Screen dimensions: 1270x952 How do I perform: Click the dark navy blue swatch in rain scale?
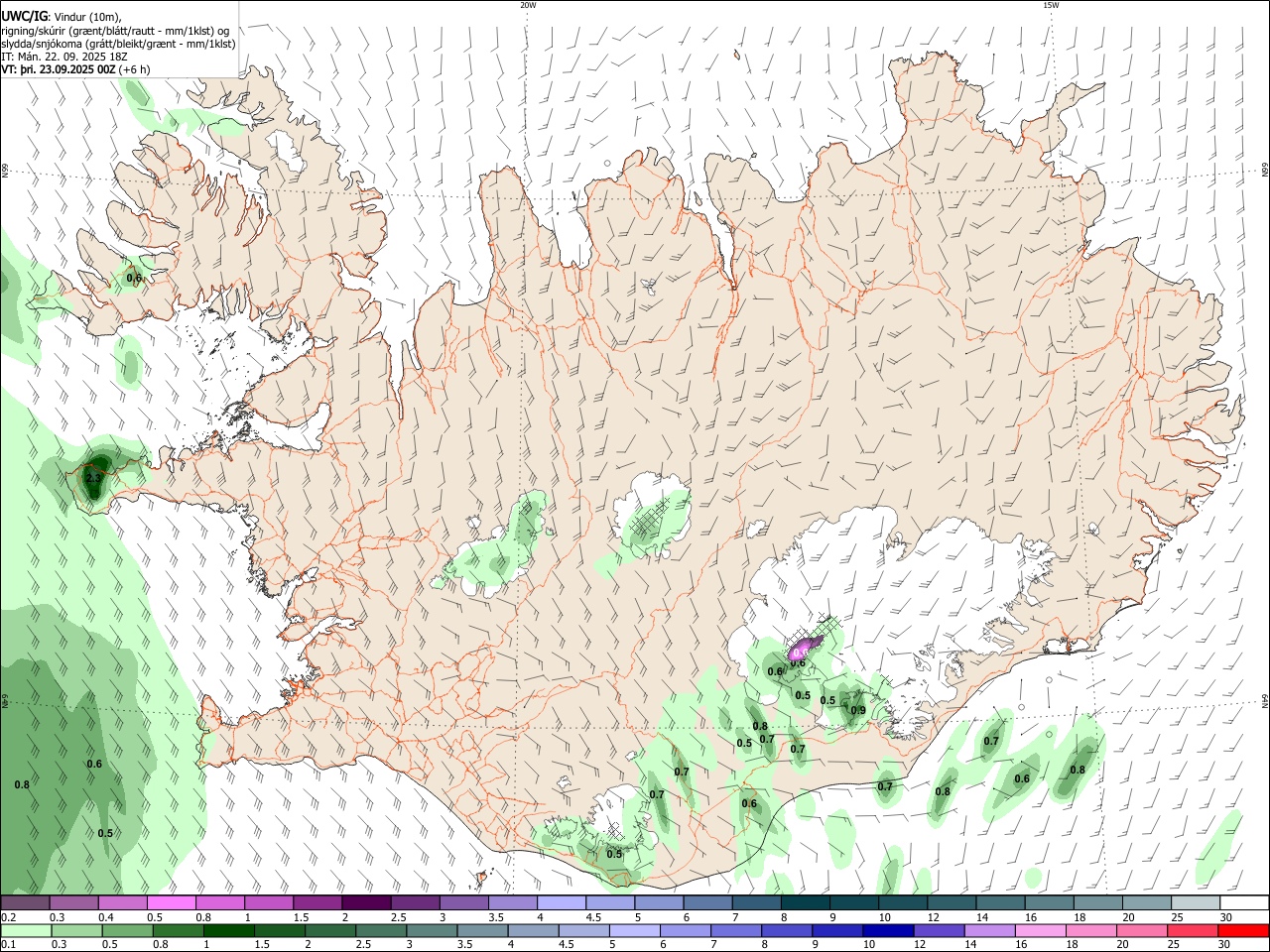click(x=886, y=930)
